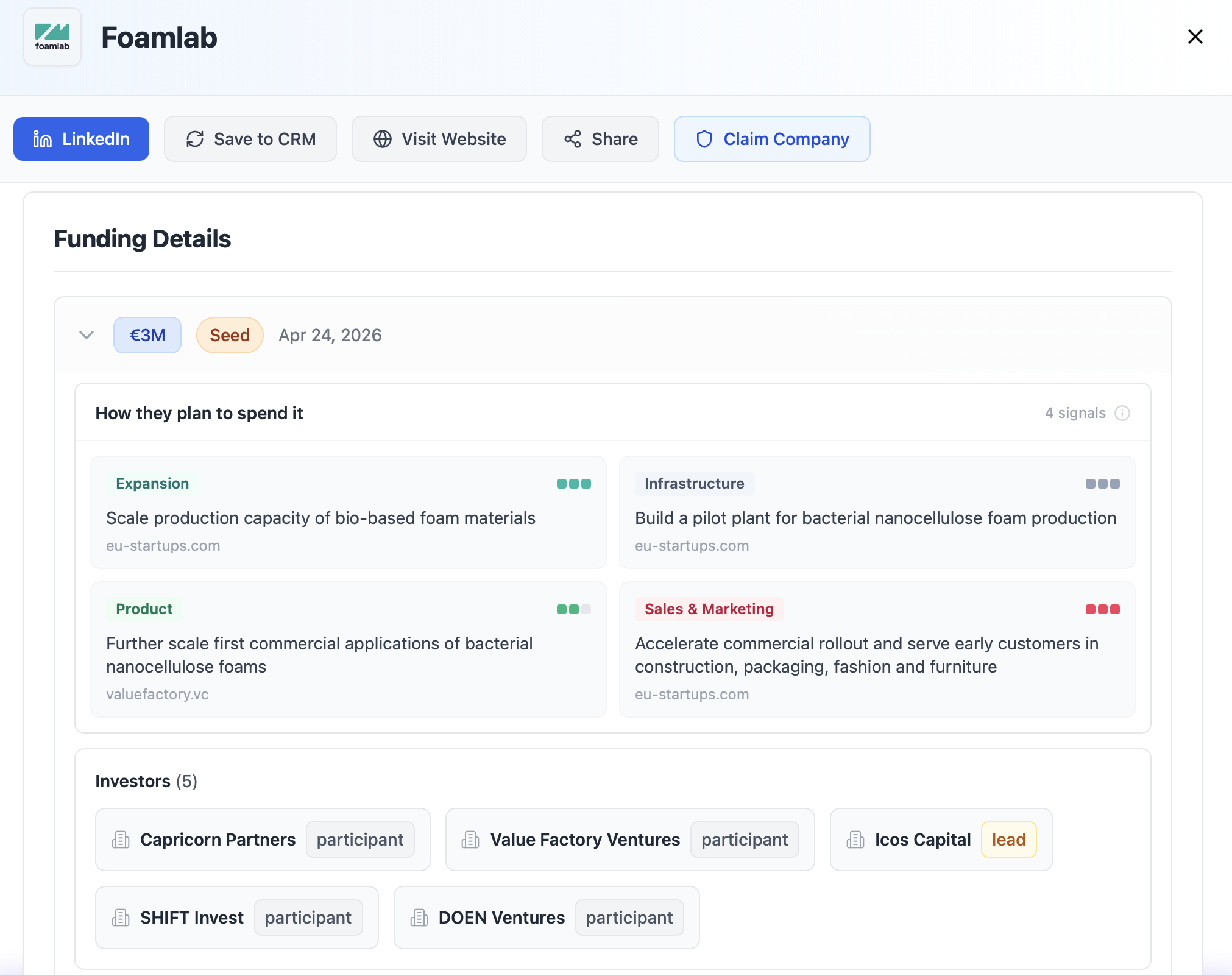Click participant badge for Value Factory Ventures
Screen dimensions: 1232x976
(745, 840)
